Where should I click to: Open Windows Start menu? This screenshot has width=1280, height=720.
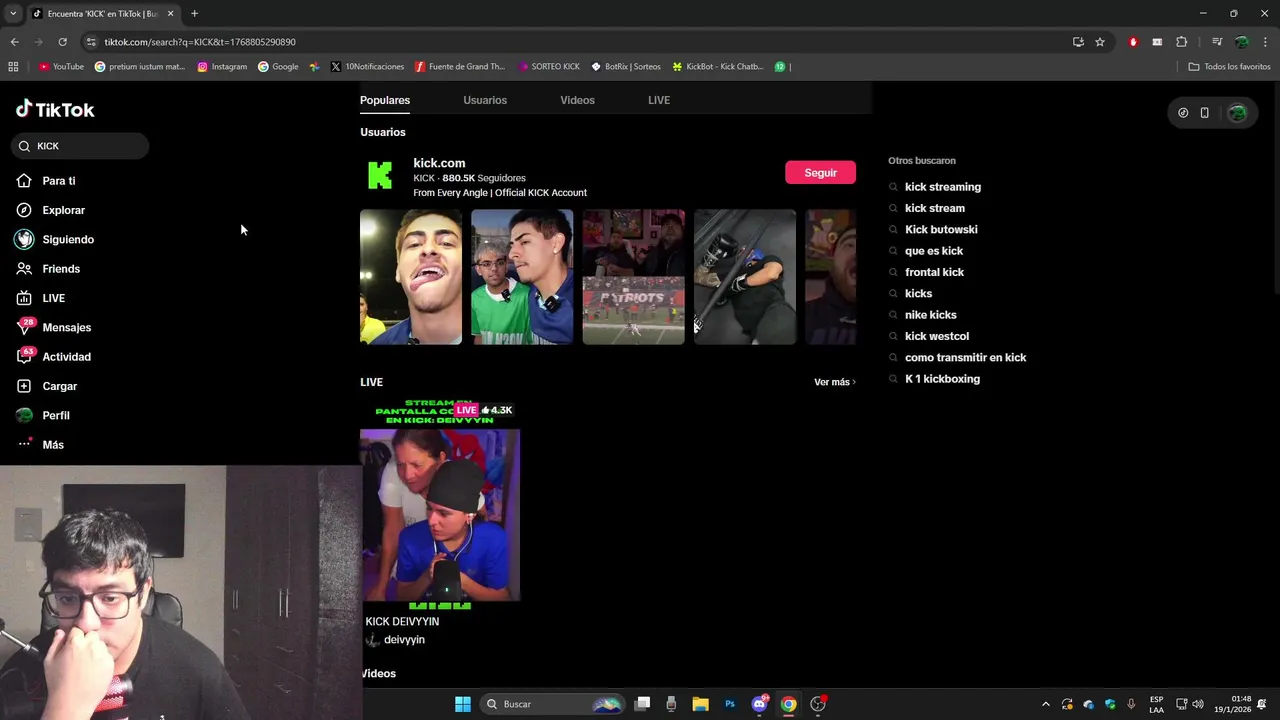pos(462,704)
